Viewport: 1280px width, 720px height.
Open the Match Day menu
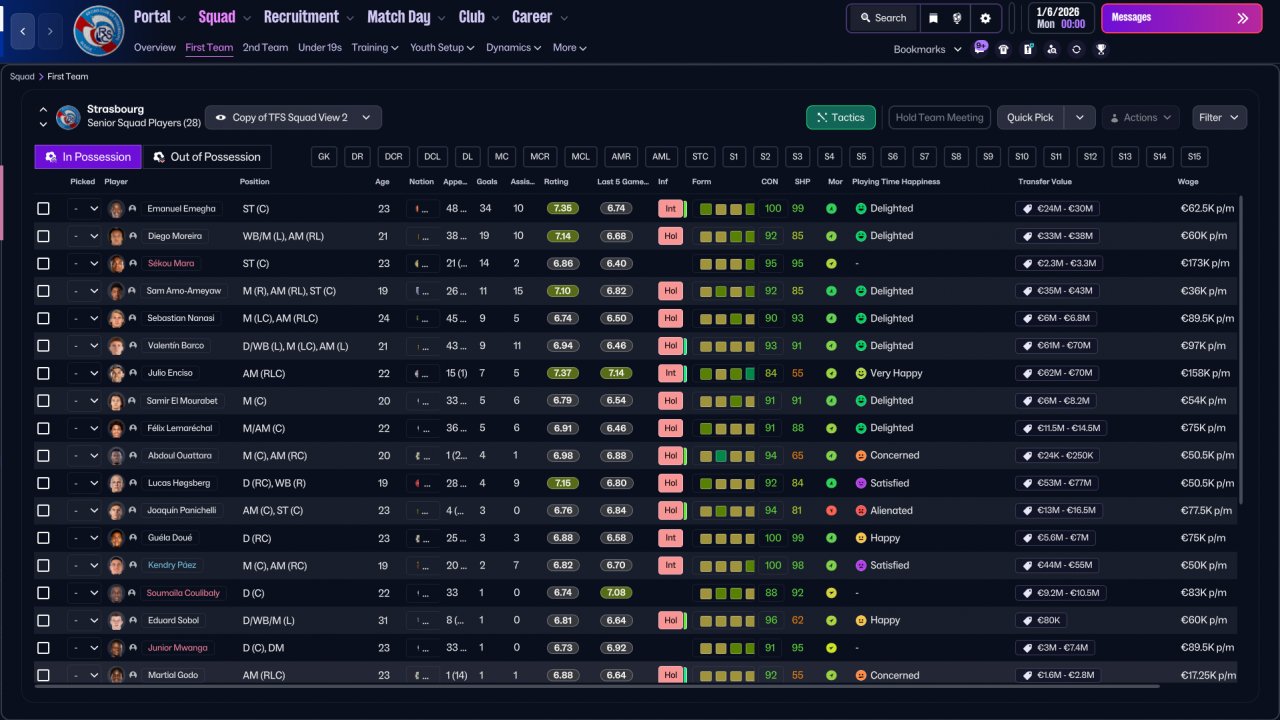[405, 17]
